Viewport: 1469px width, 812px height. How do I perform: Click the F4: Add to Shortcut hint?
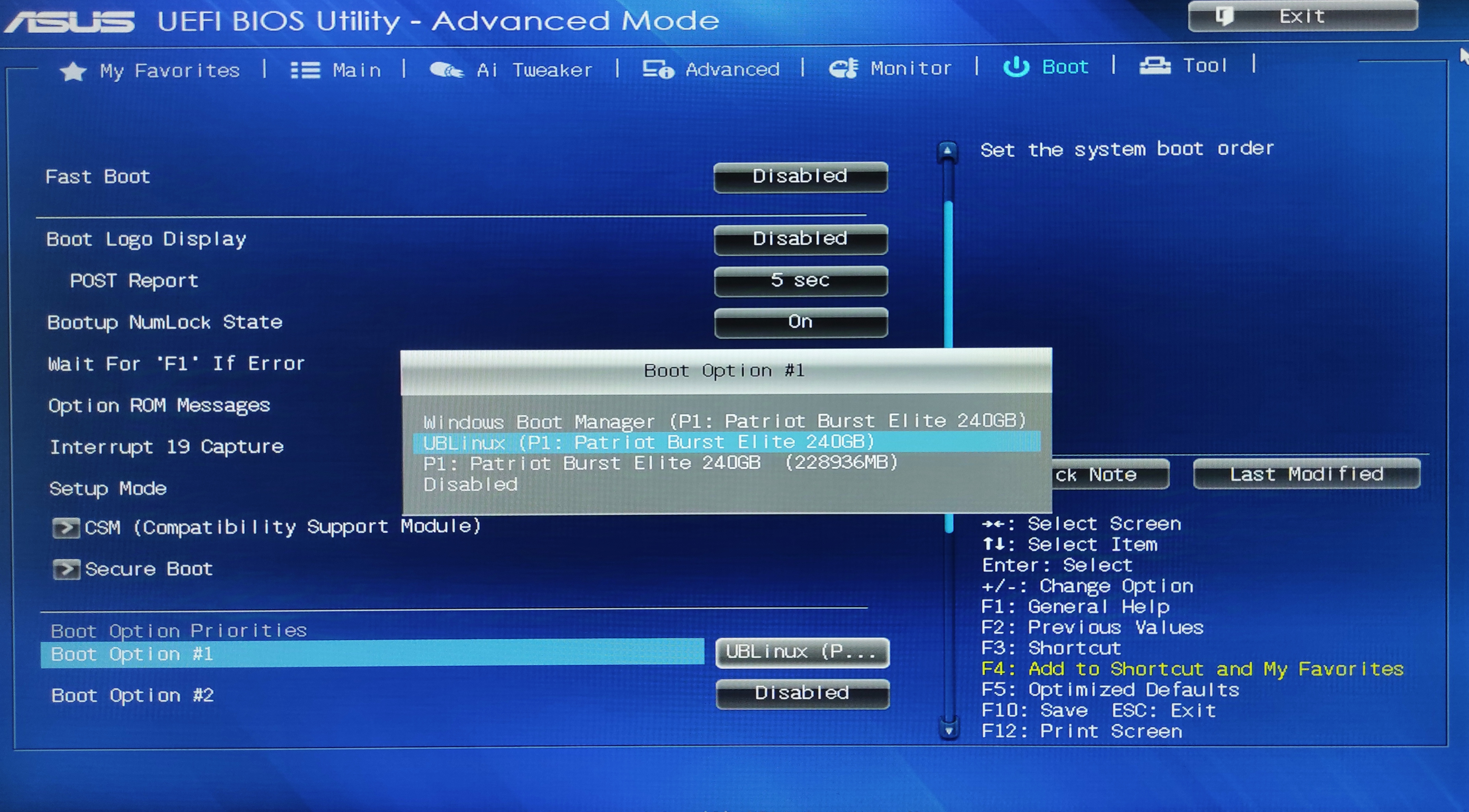coord(1192,669)
